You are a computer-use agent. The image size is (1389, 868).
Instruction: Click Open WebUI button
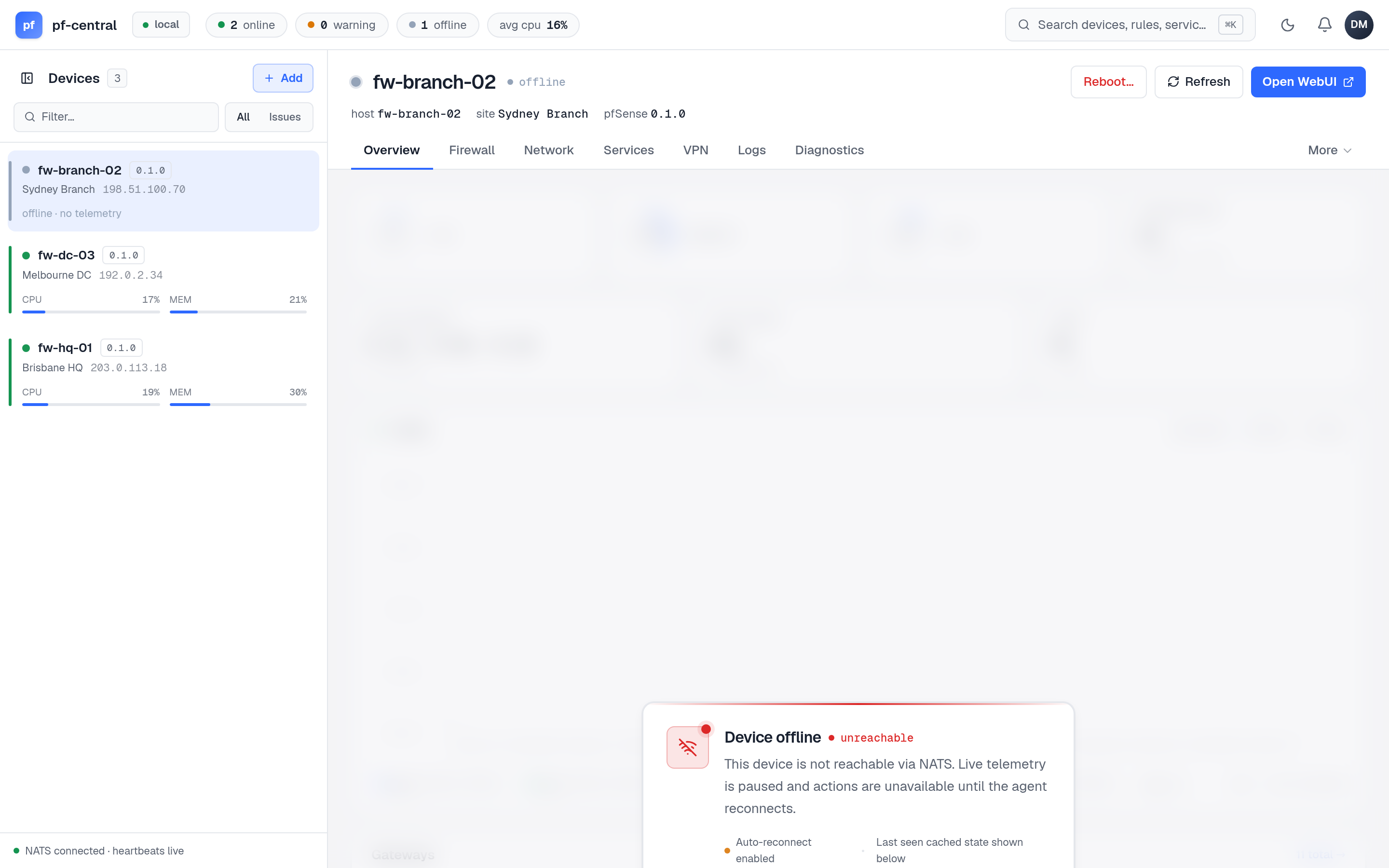1308,81
